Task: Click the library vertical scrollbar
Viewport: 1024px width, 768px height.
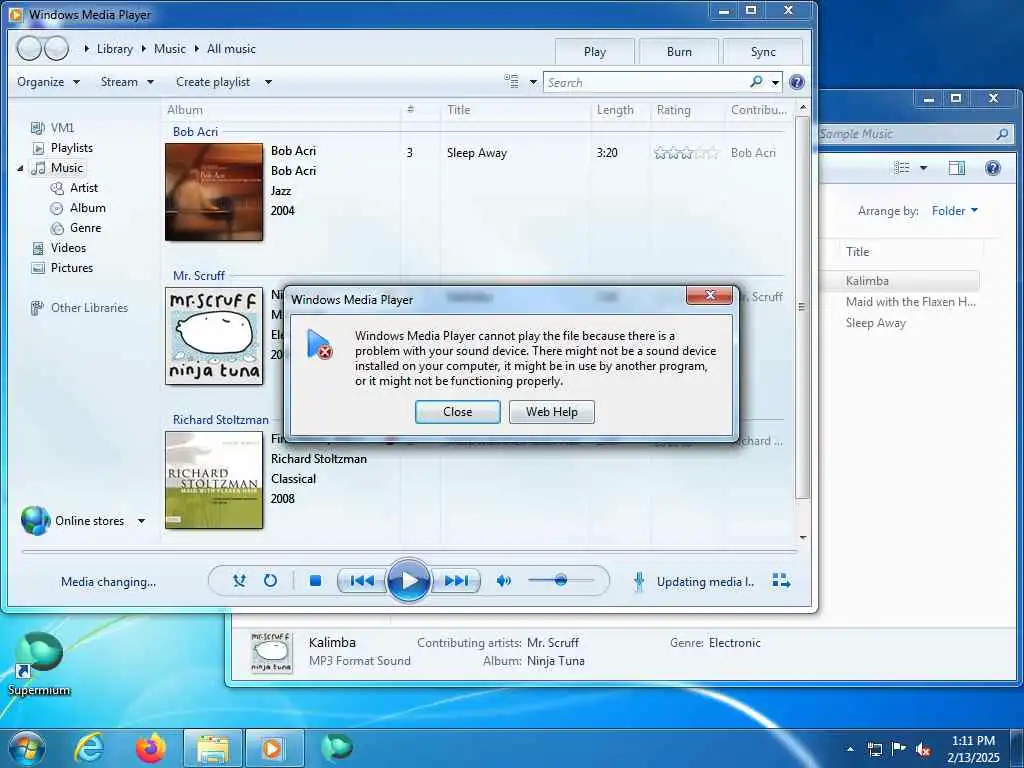Action: point(803,307)
